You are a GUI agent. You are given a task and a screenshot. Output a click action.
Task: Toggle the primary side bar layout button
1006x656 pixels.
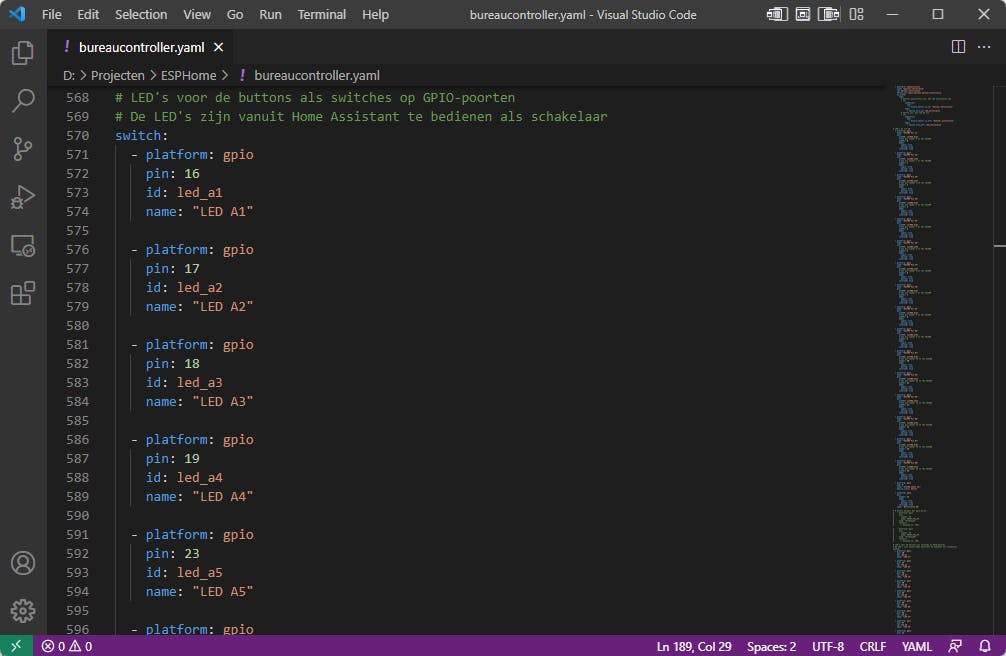click(777, 15)
